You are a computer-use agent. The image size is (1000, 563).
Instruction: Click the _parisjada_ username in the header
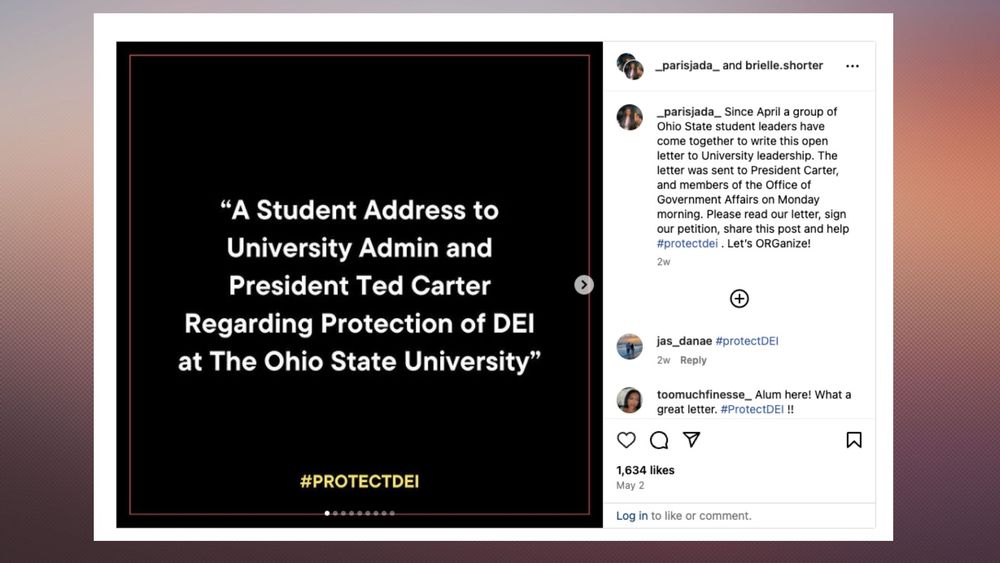point(687,66)
